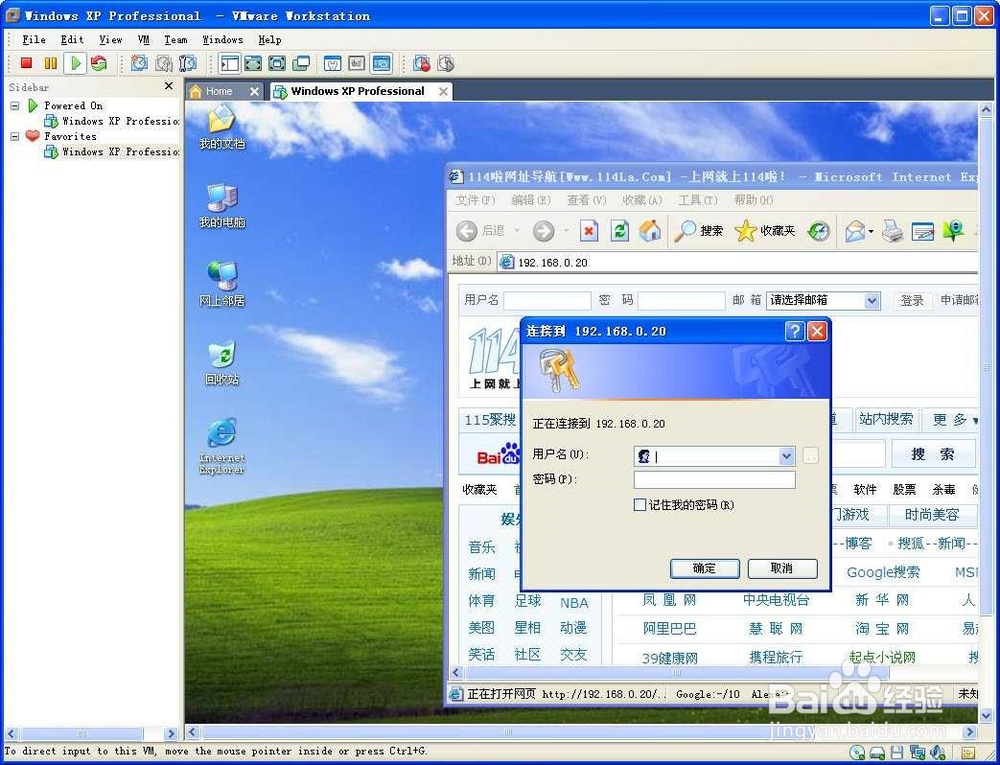The width and height of the screenshot is (1000, 765).
Task: Click the 用户名 field on the webpage
Action: [x=547, y=300]
